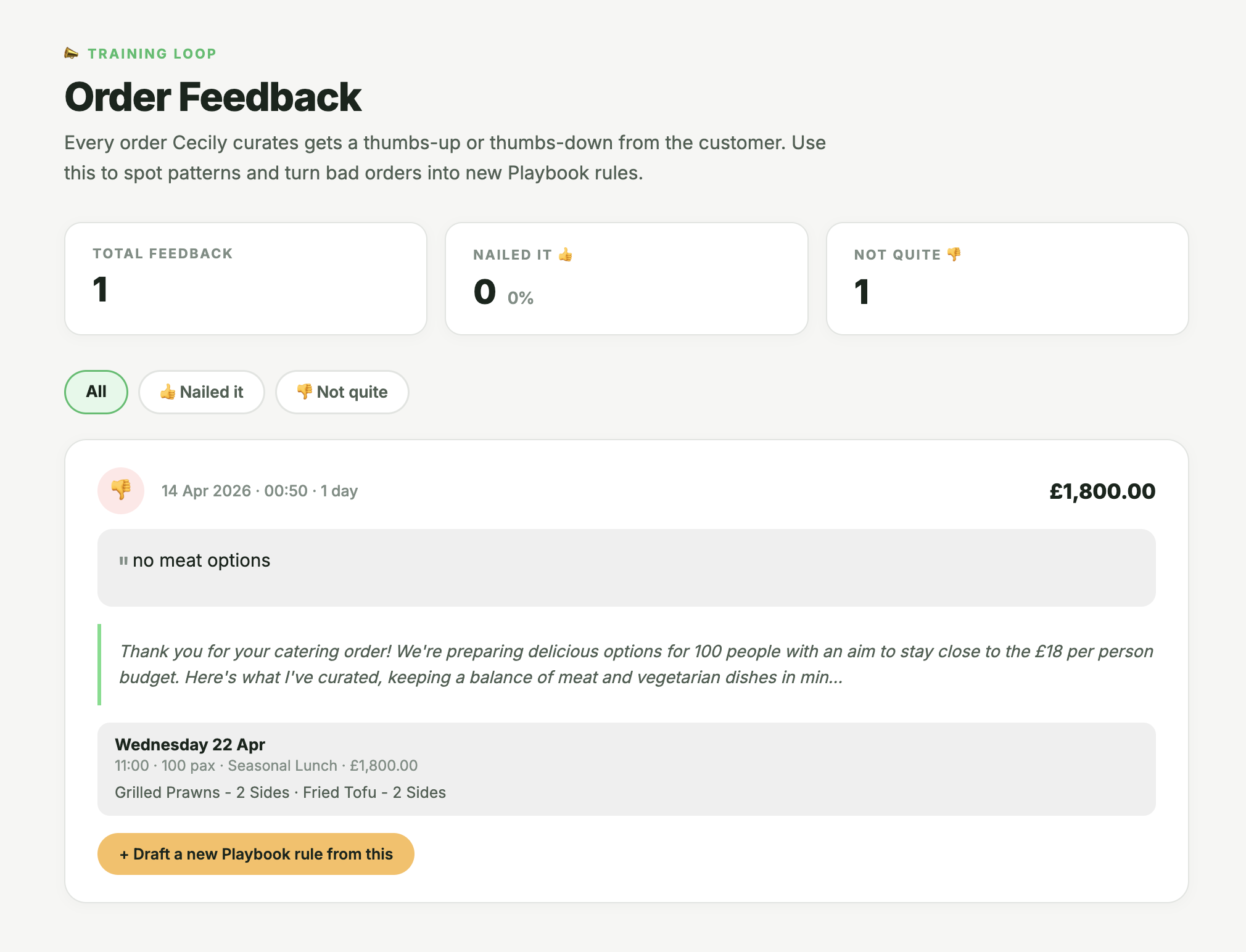Viewport: 1246px width, 952px height.
Task: Enable the Not quite filter
Action: pos(342,392)
